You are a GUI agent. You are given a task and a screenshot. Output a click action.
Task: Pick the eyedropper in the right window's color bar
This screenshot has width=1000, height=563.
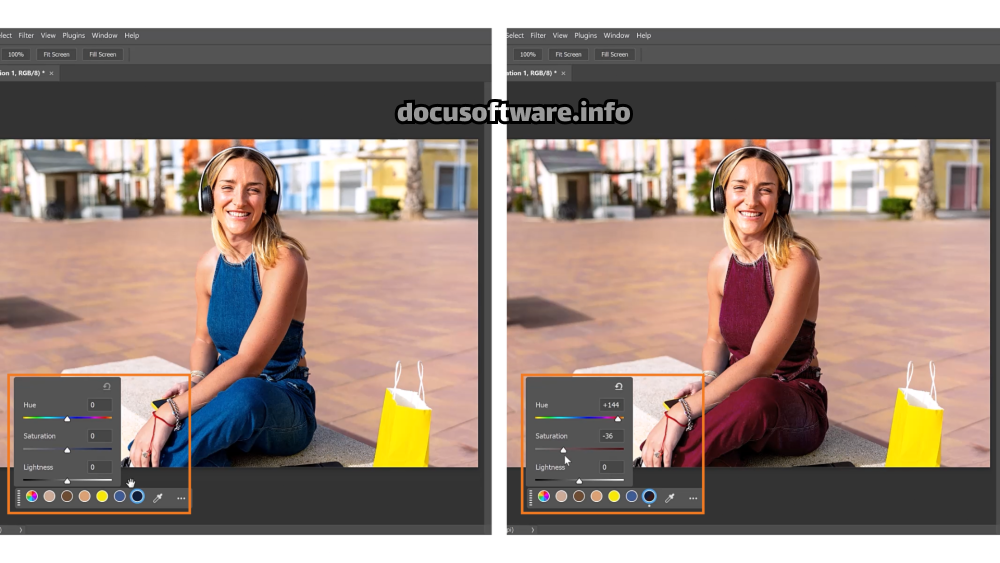(670, 497)
